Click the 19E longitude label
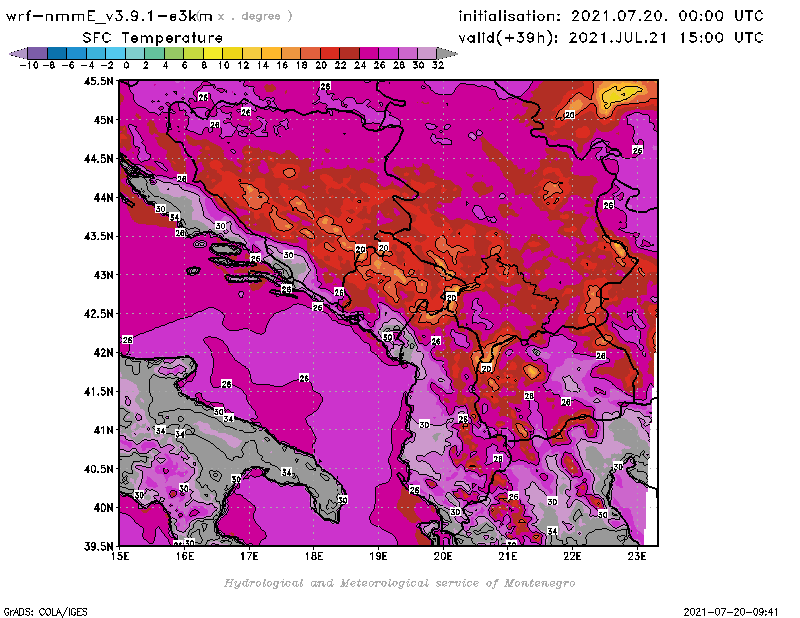 click(x=379, y=556)
